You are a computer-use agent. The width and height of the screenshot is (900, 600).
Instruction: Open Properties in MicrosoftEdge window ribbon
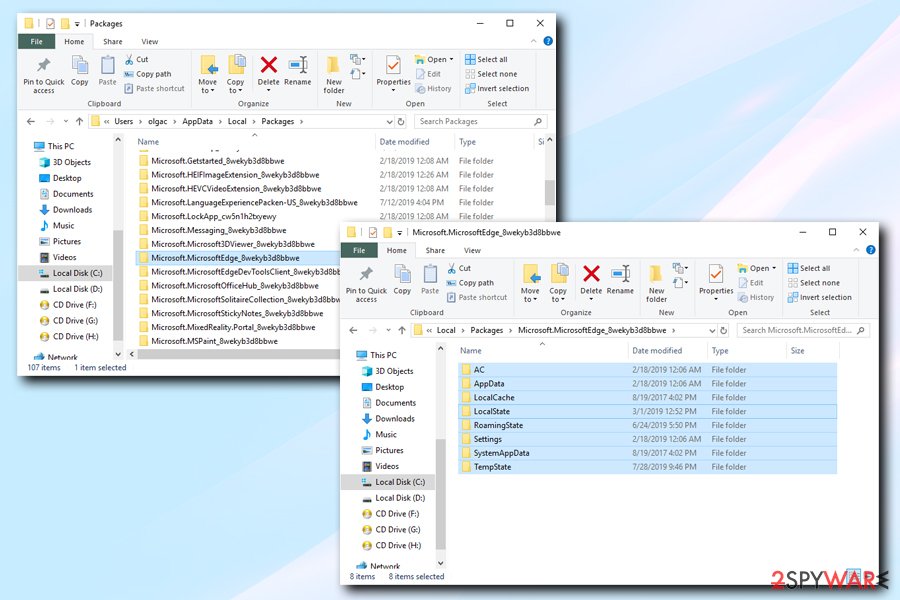point(716,283)
